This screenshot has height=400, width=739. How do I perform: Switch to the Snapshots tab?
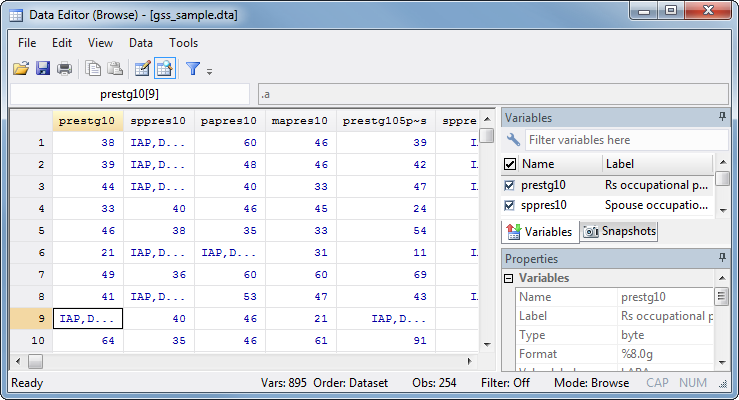(x=619, y=231)
